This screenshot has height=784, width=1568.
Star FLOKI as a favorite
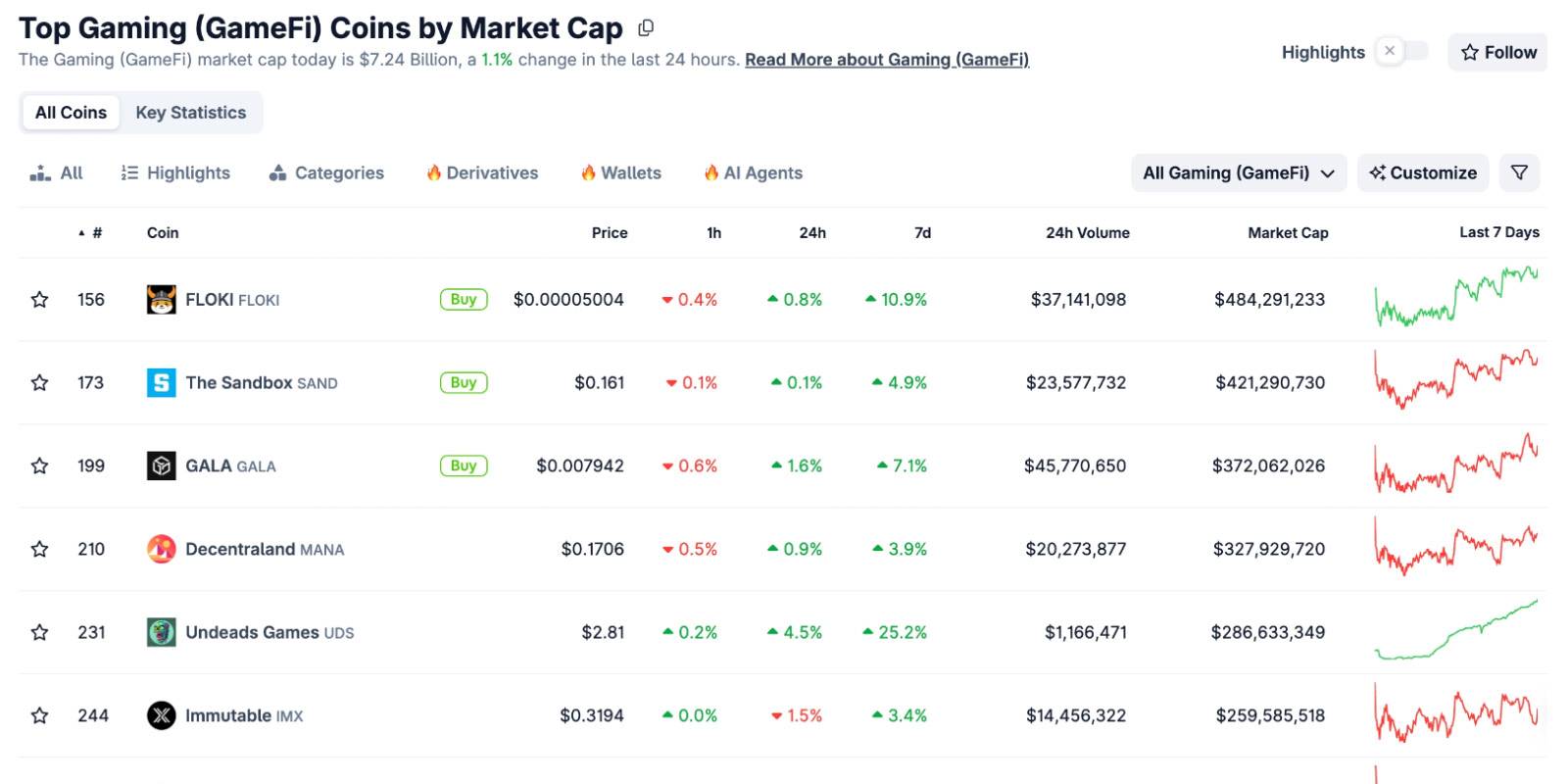click(40, 300)
